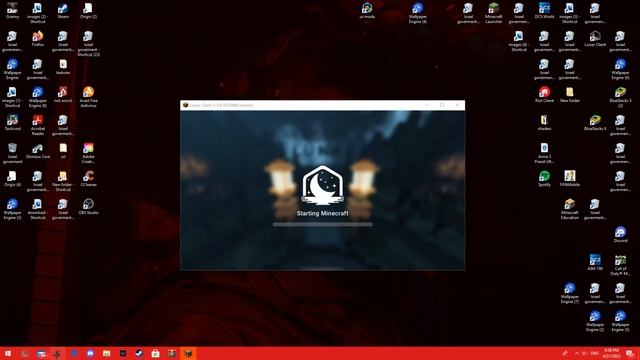Open the BlueStacks X (2) shortcut

tap(620, 96)
